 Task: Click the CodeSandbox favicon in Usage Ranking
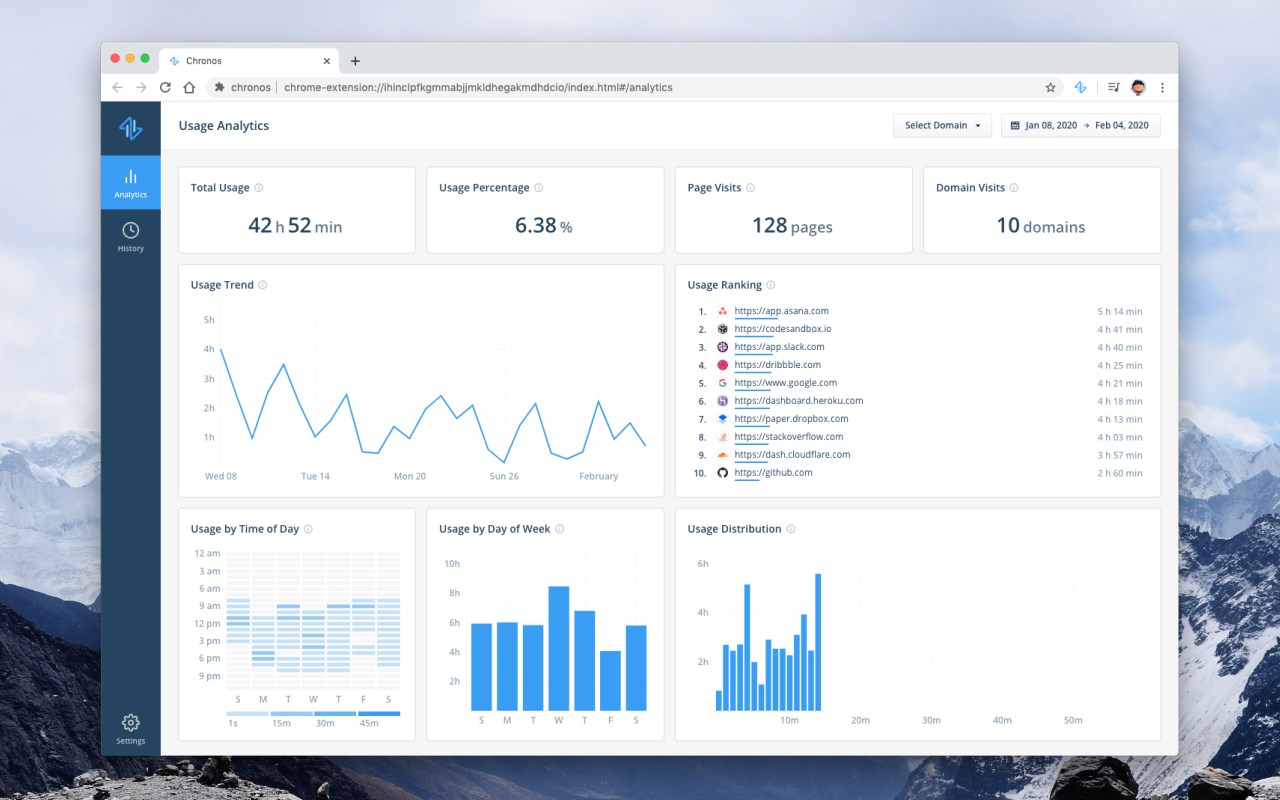pos(723,329)
